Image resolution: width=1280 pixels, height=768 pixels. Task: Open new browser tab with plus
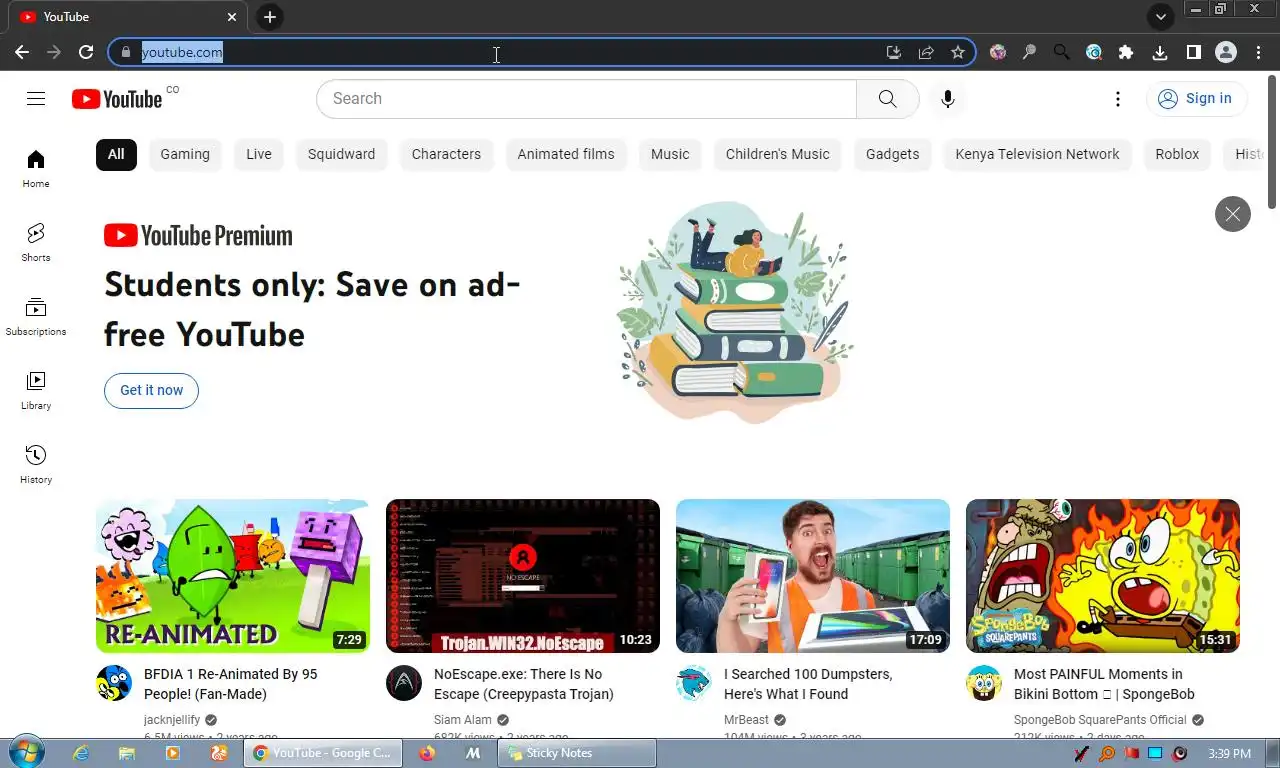269,17
